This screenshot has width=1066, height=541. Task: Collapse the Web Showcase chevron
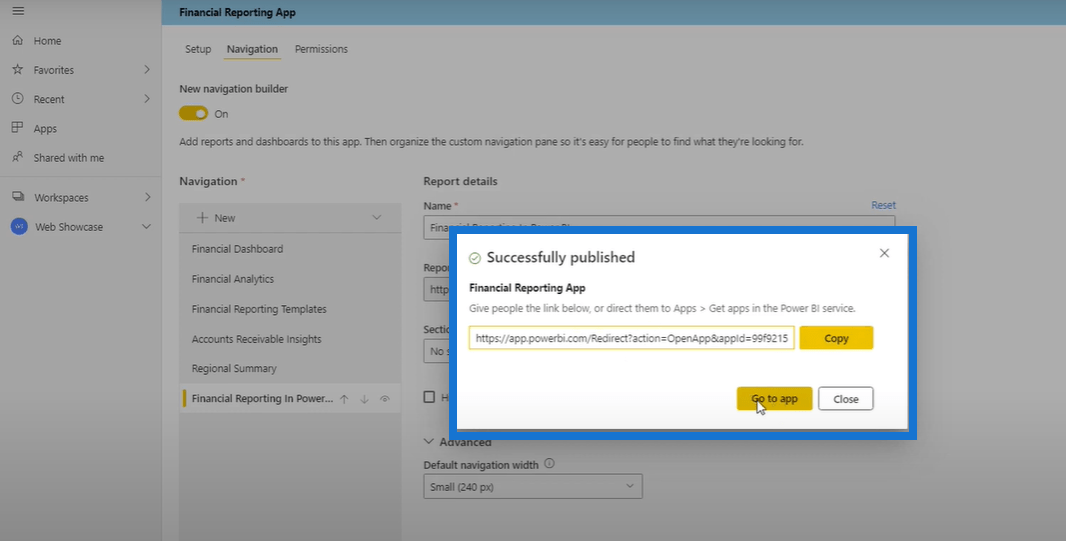146,227
